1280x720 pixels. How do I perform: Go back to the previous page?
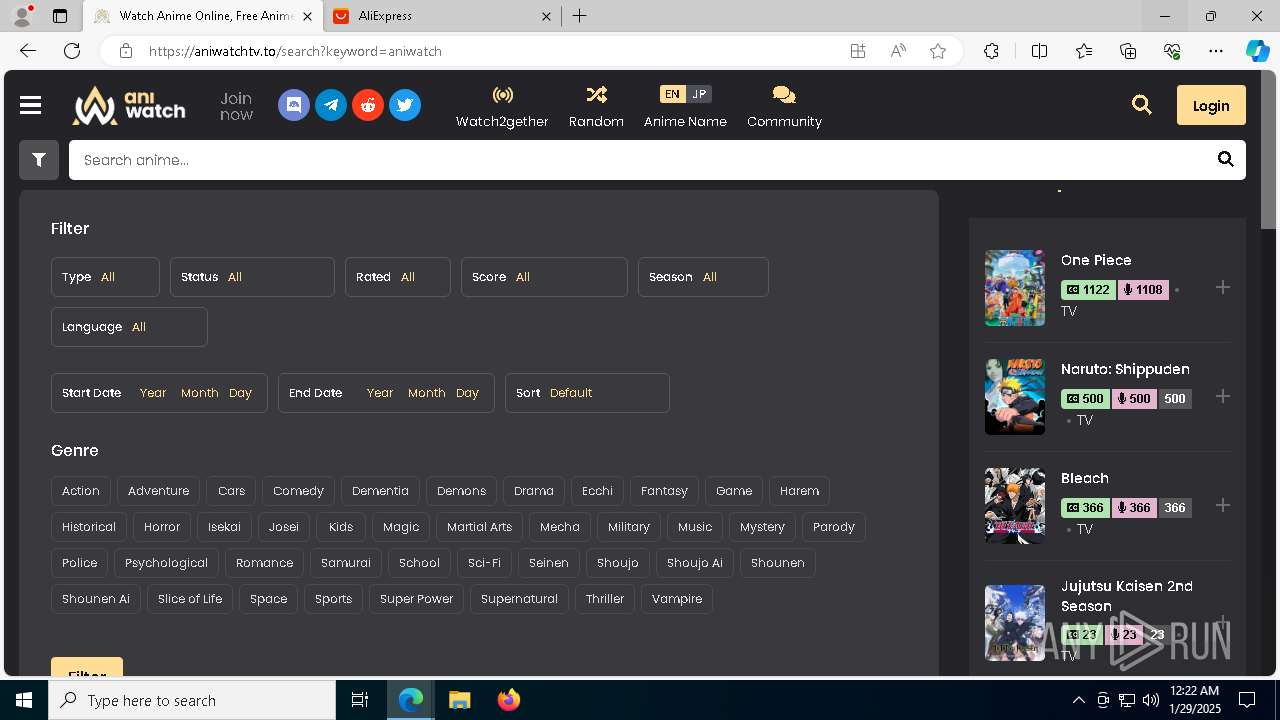point(28,51)
